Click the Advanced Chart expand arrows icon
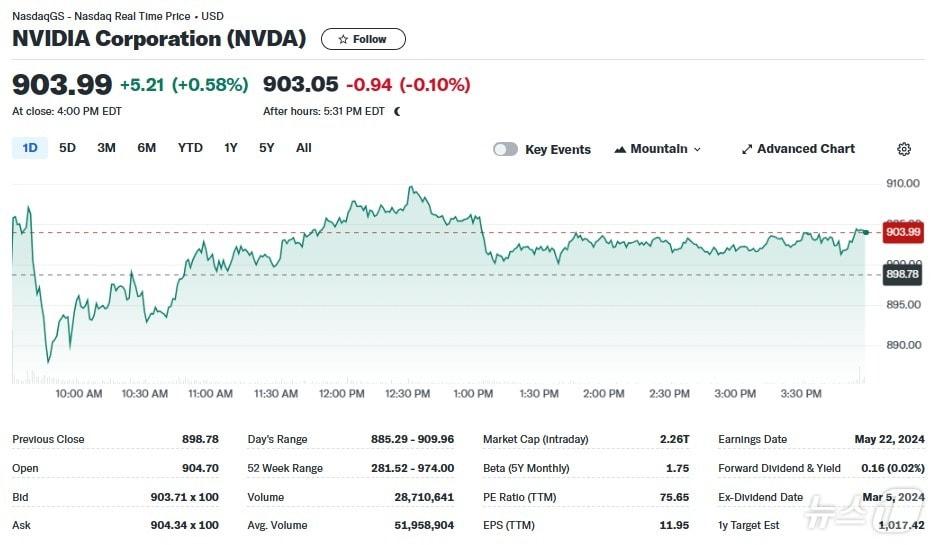934x545 pixels. pyautogui.click(x=746, y=149)
